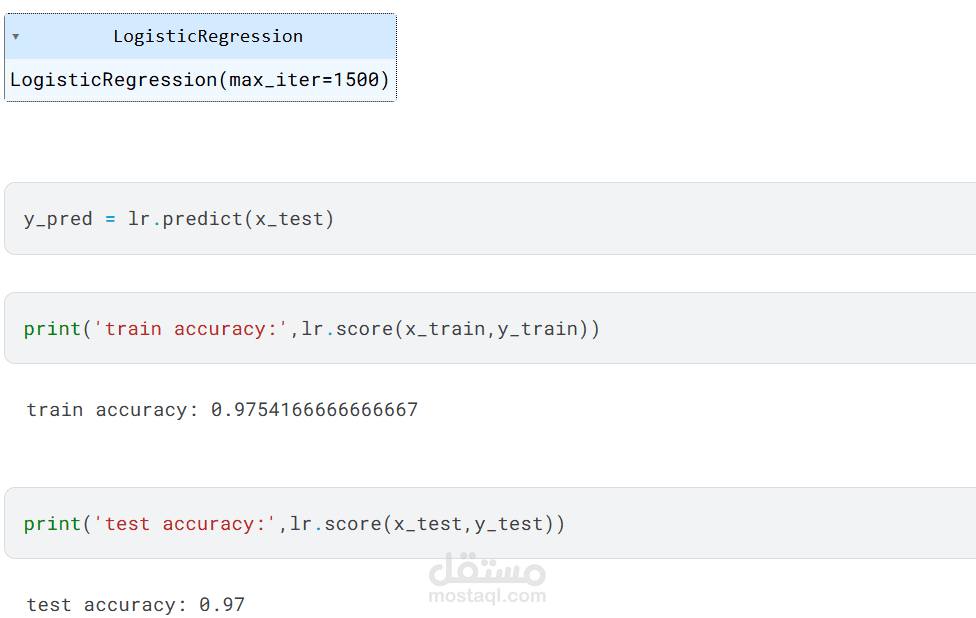976x618 pixels.
Task: Click the test accuracy output 0.97
Action: (x=222, y=604)
